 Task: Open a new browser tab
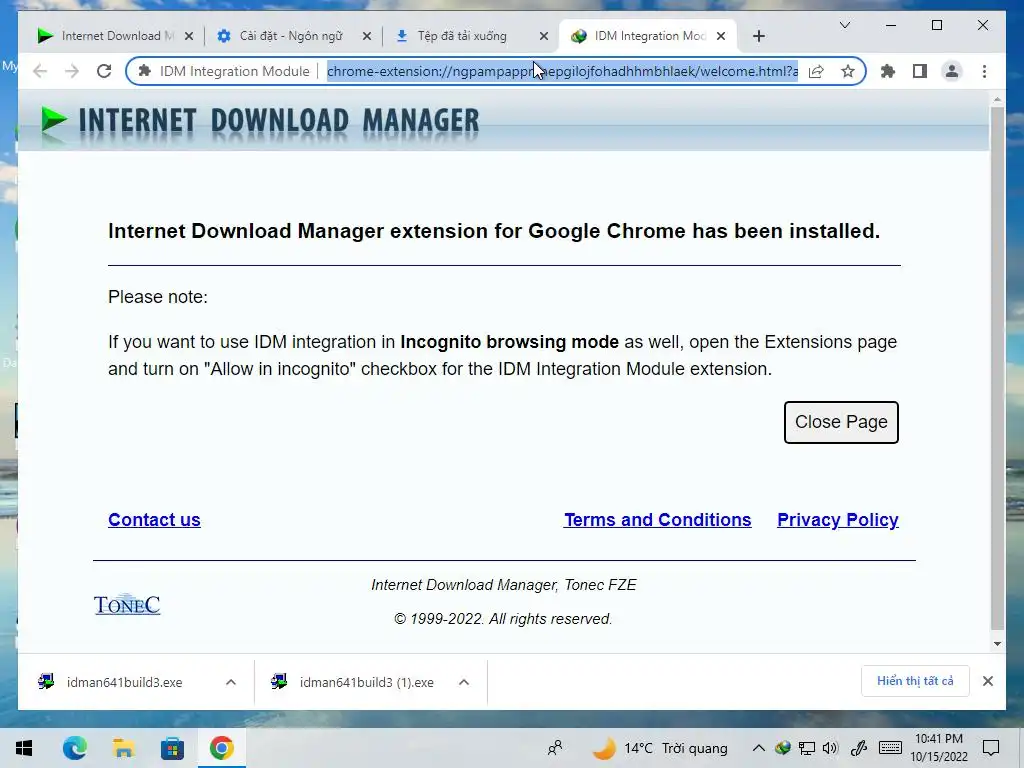758,36
